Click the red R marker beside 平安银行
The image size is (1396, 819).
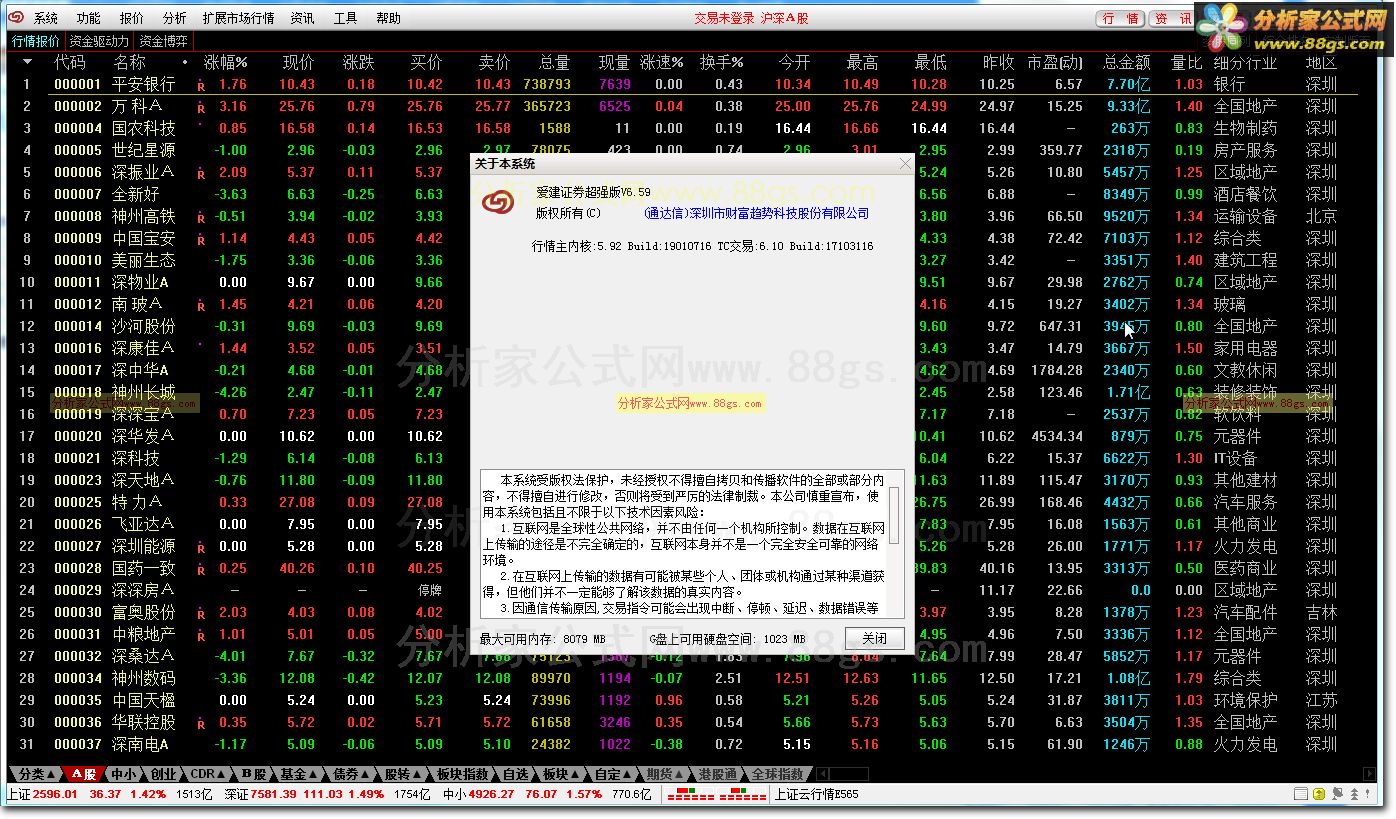(x=201, y=86)
